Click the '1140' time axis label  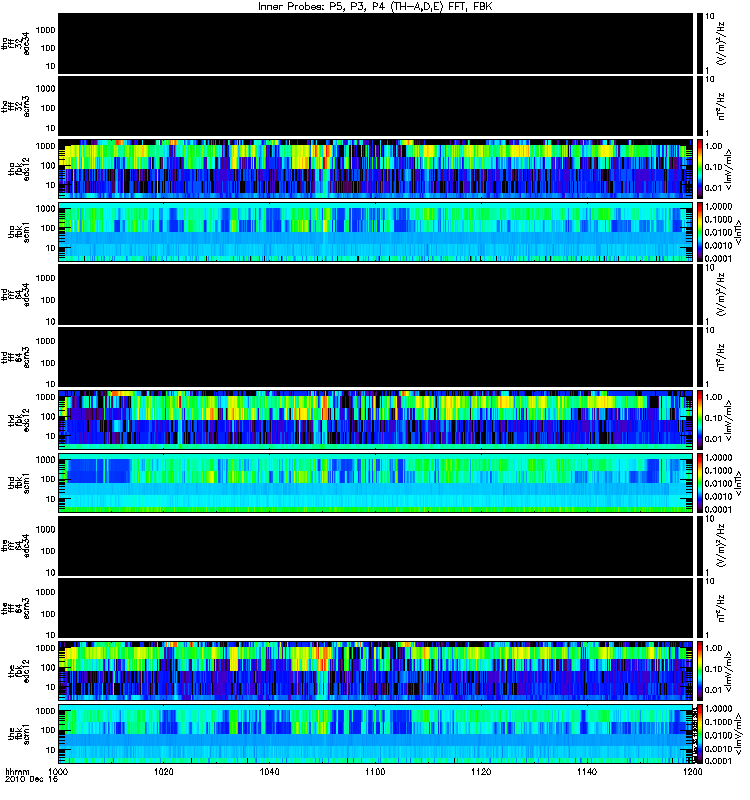pyautogui.click(x=587, y=771)
